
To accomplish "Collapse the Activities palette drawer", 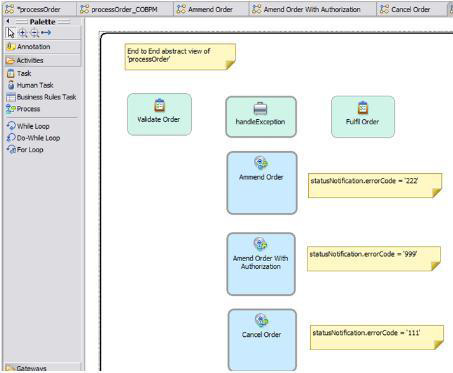I will coord(42,60).
